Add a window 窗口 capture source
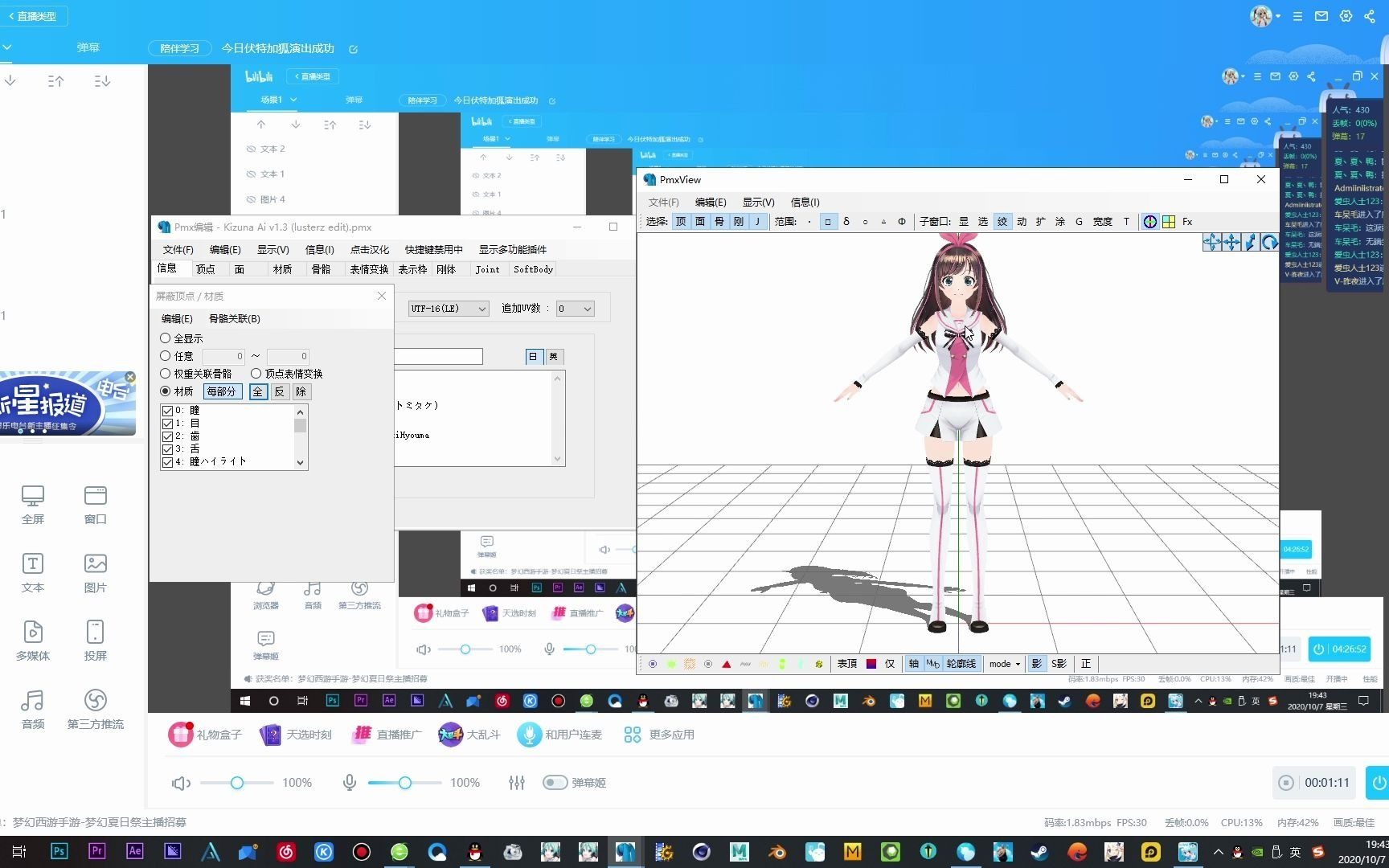 click(95, 505)
